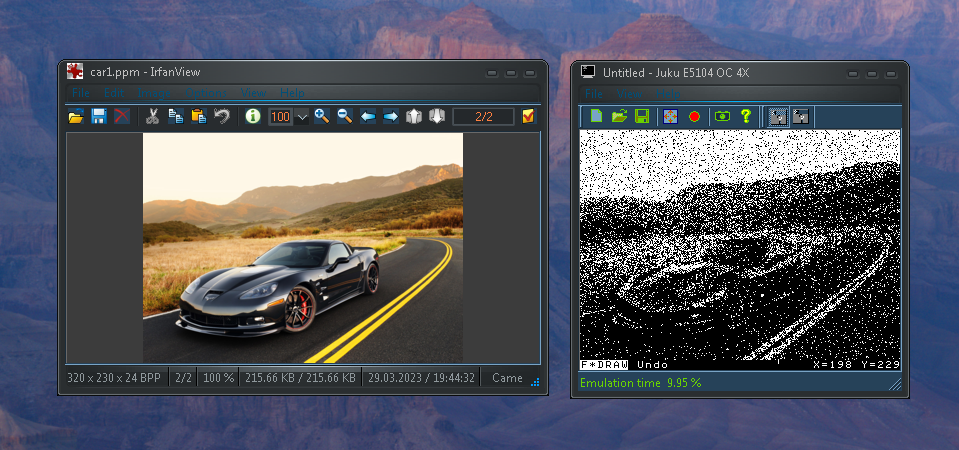Screen dimensions: 959x450
Task: Save the image with IrfanView's floppy icon
Action: (x=99, y=117)
